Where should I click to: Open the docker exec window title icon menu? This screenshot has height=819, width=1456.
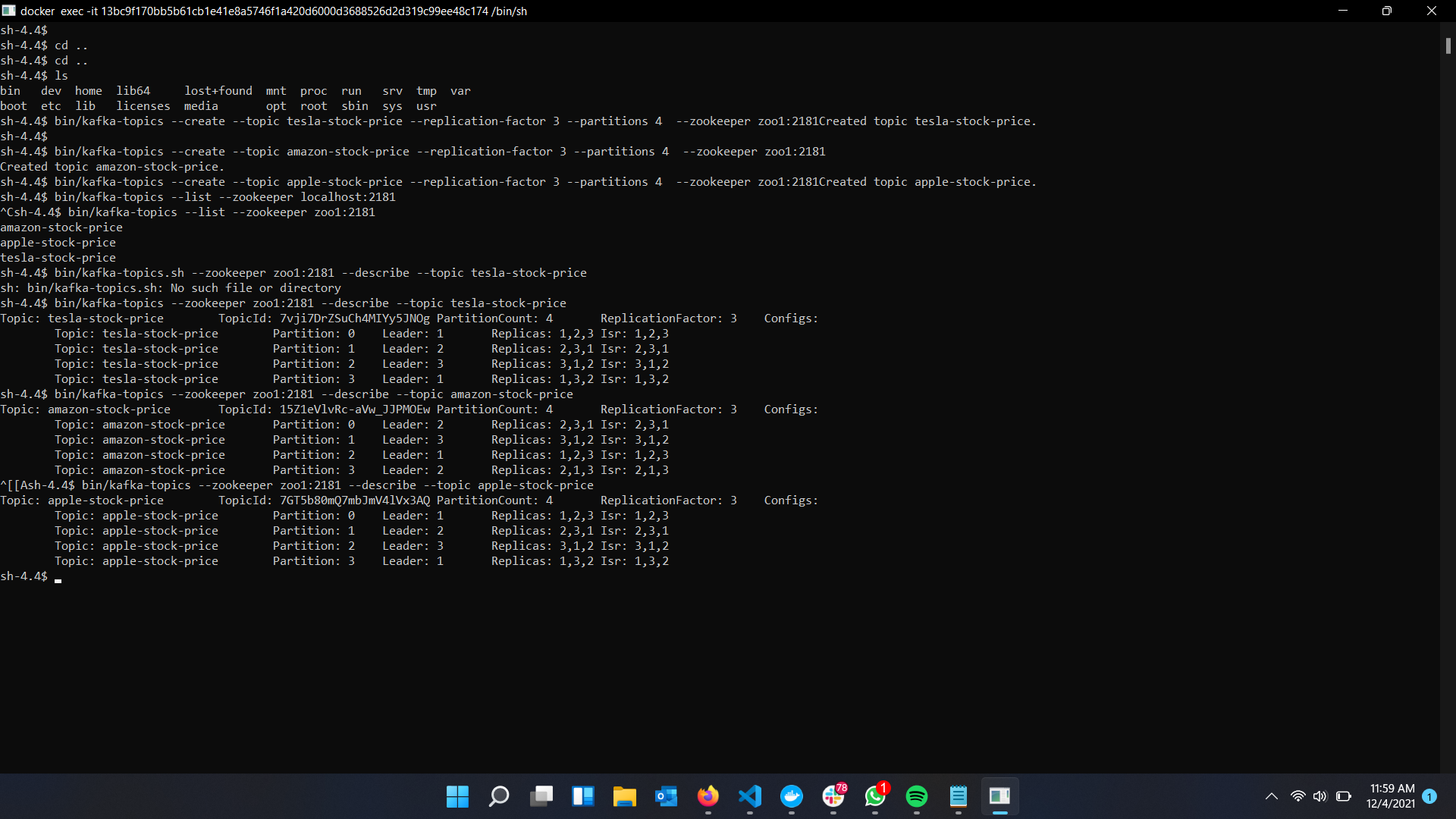pyautogui.click(x=9, y=11)
